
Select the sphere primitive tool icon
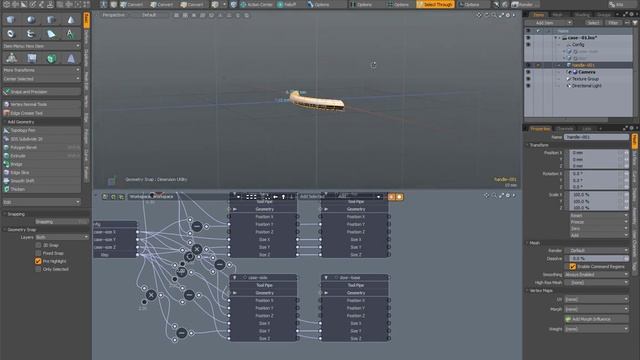click(x=31, y=20)
